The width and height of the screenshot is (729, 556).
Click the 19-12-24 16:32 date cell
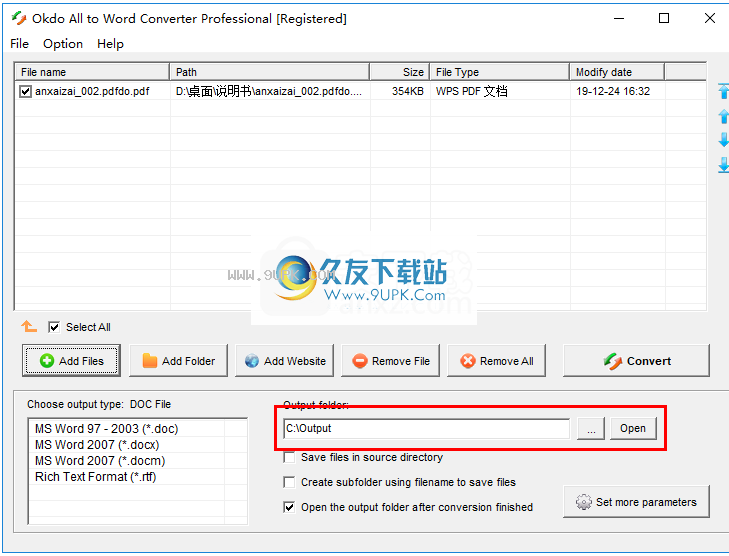pos(613,91)
